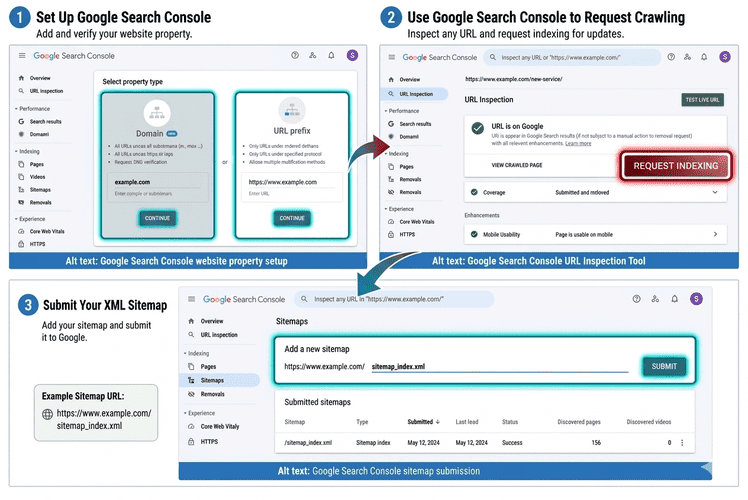Click the account avatar in step 1 panel
748x500 pixels.
click(352, 55)
